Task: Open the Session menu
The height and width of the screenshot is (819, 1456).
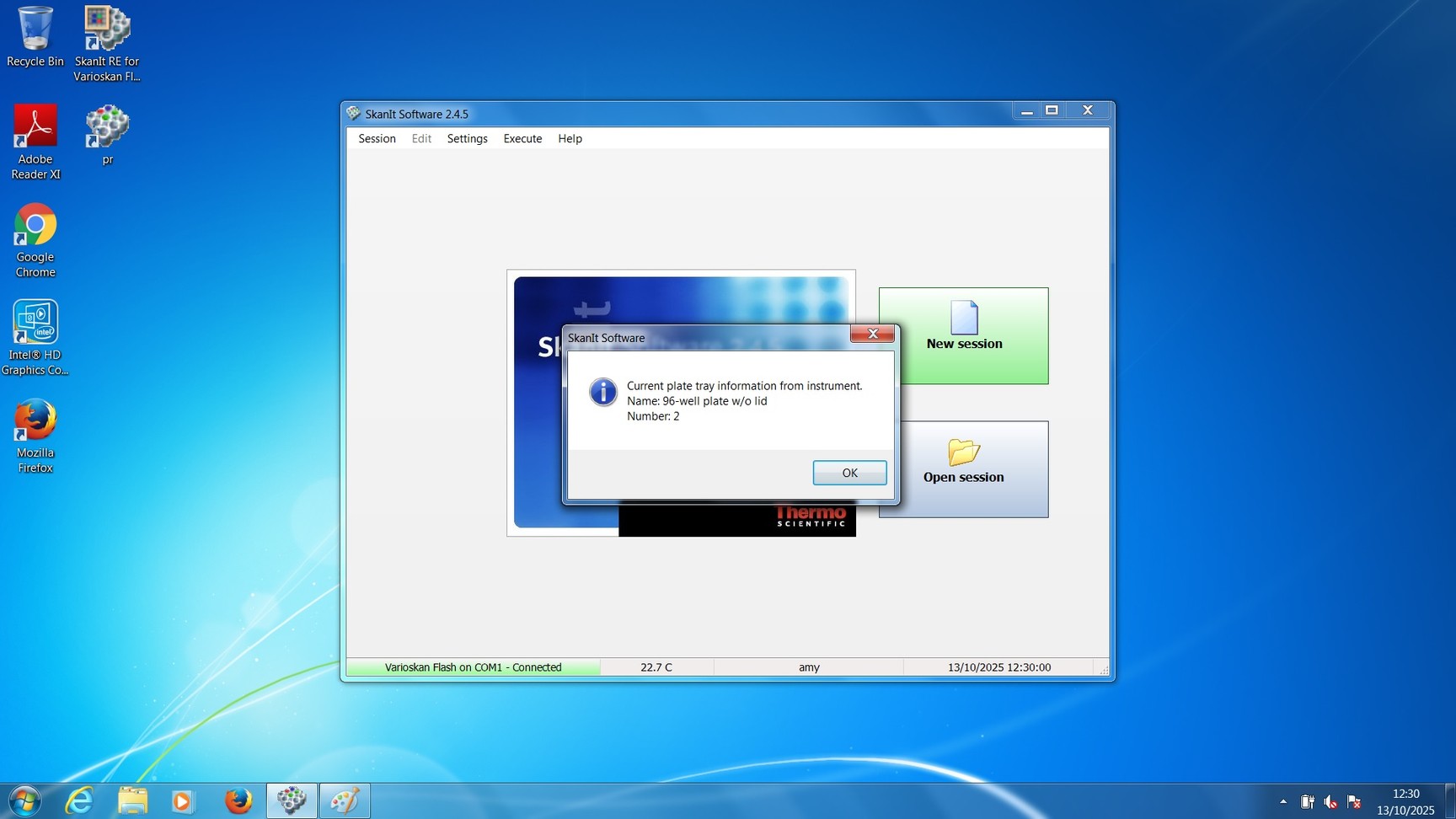Action: tap(377, 138)
